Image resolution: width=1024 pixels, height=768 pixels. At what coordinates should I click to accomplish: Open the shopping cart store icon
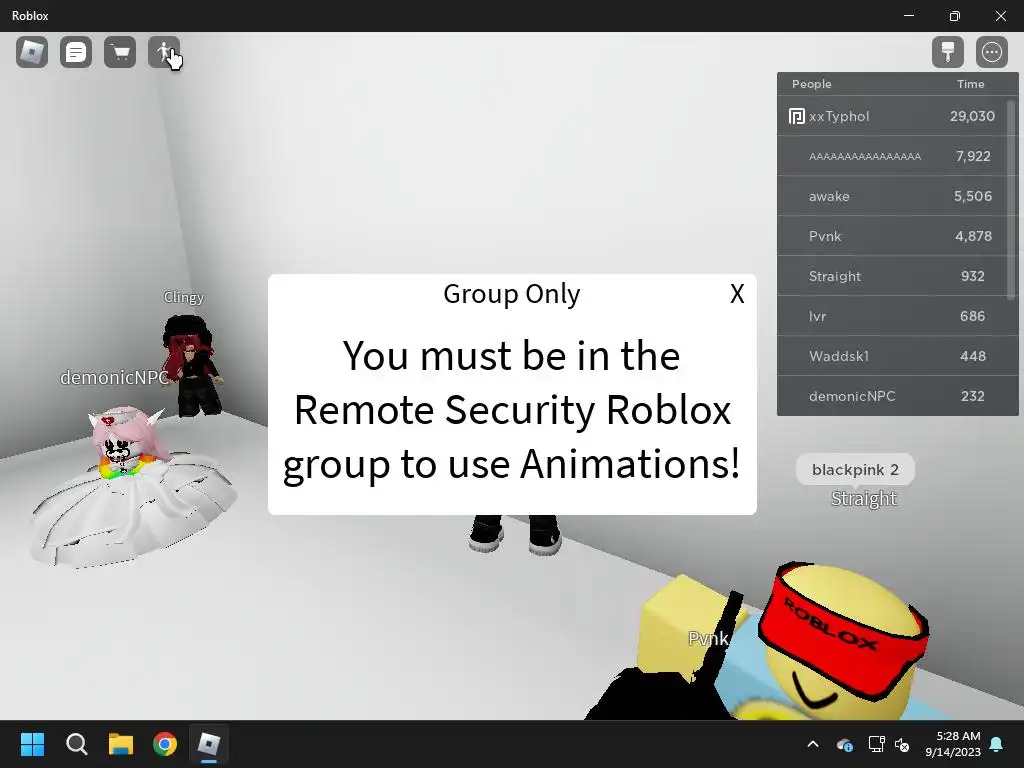click(x=120, y=52)
